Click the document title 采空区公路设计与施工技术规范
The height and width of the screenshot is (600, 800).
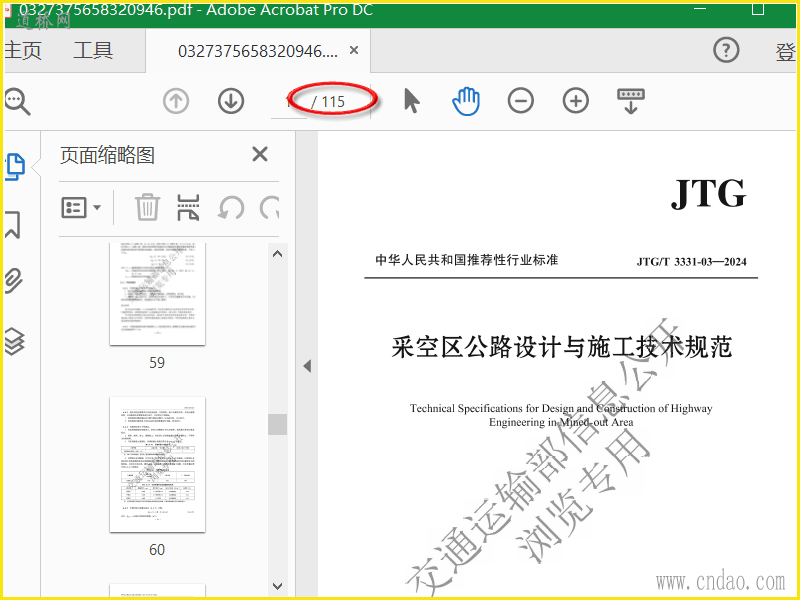(x=562, y=347)
